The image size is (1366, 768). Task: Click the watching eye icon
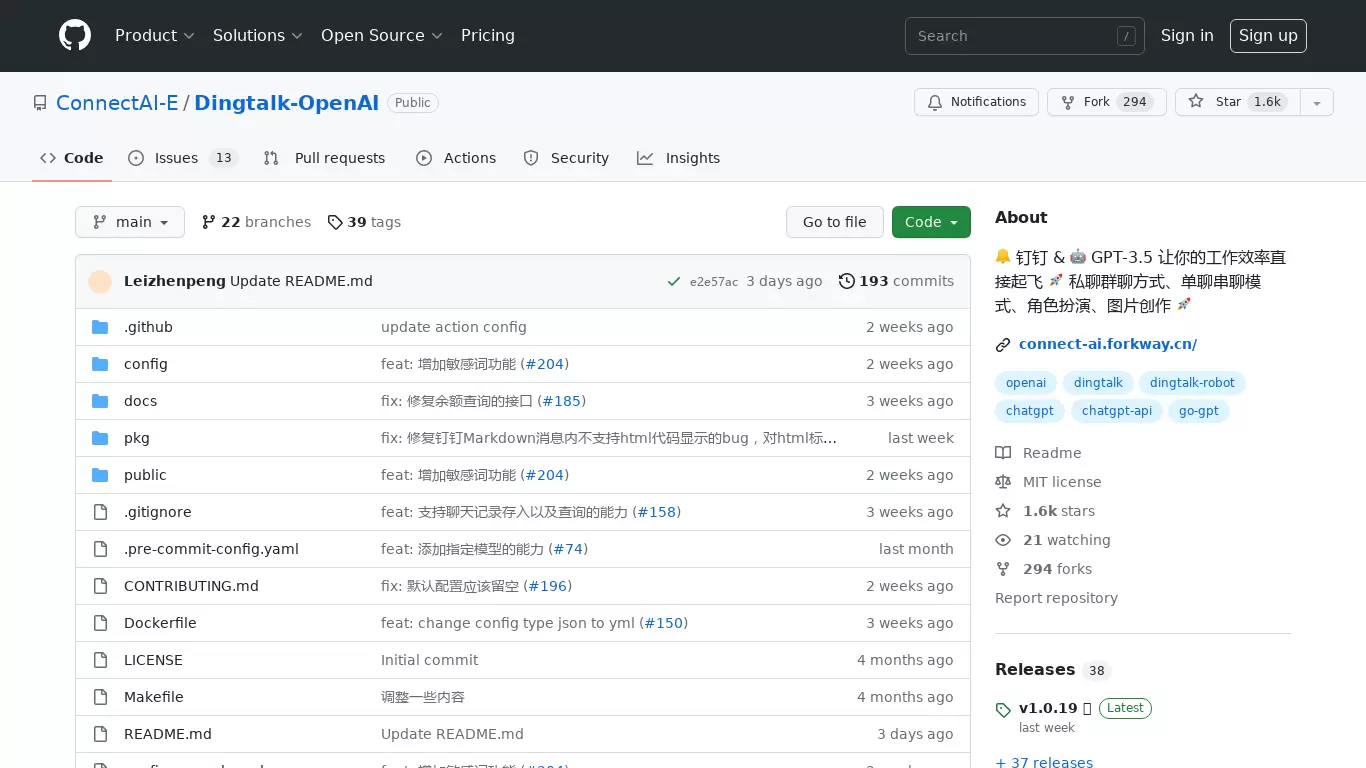click(x=1003, y=540)
